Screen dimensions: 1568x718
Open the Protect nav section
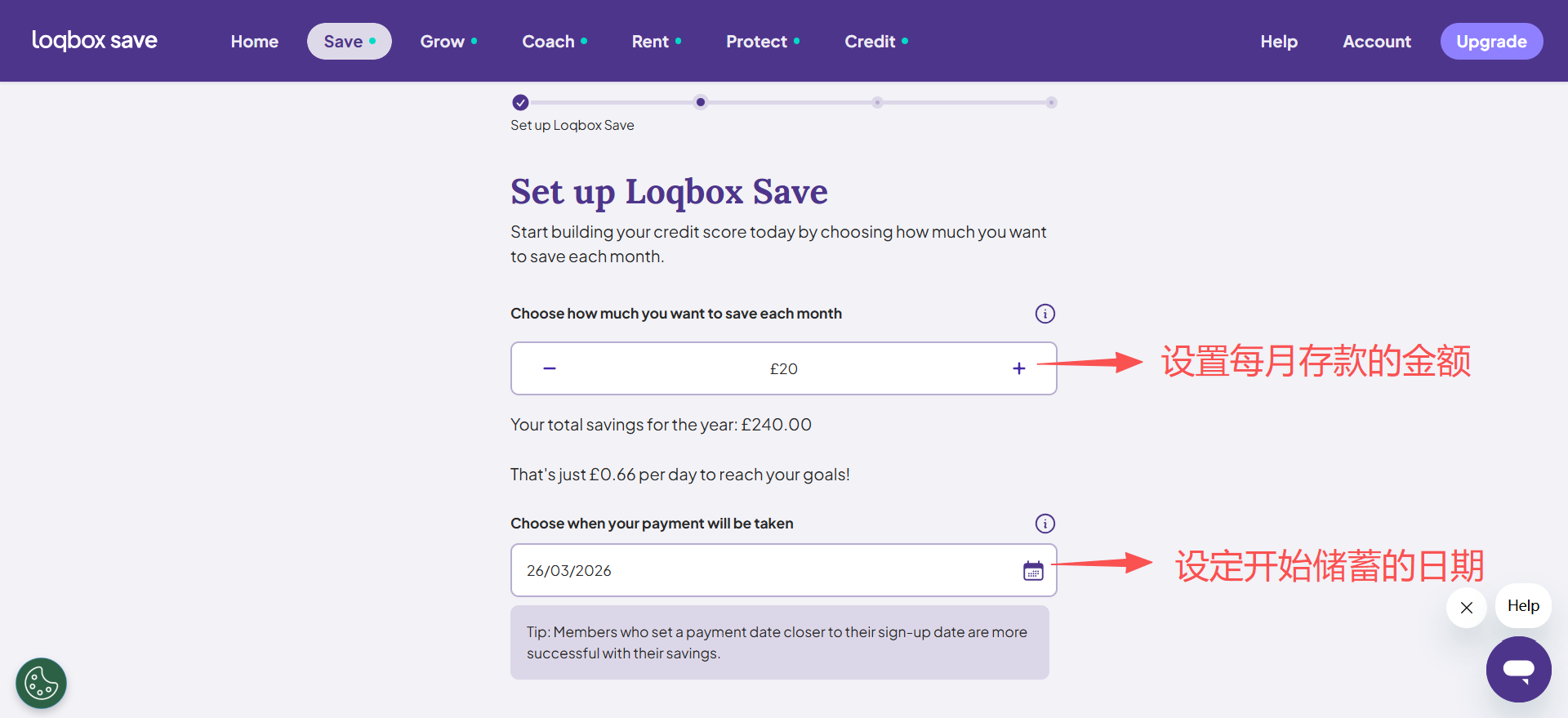(763, 42)
